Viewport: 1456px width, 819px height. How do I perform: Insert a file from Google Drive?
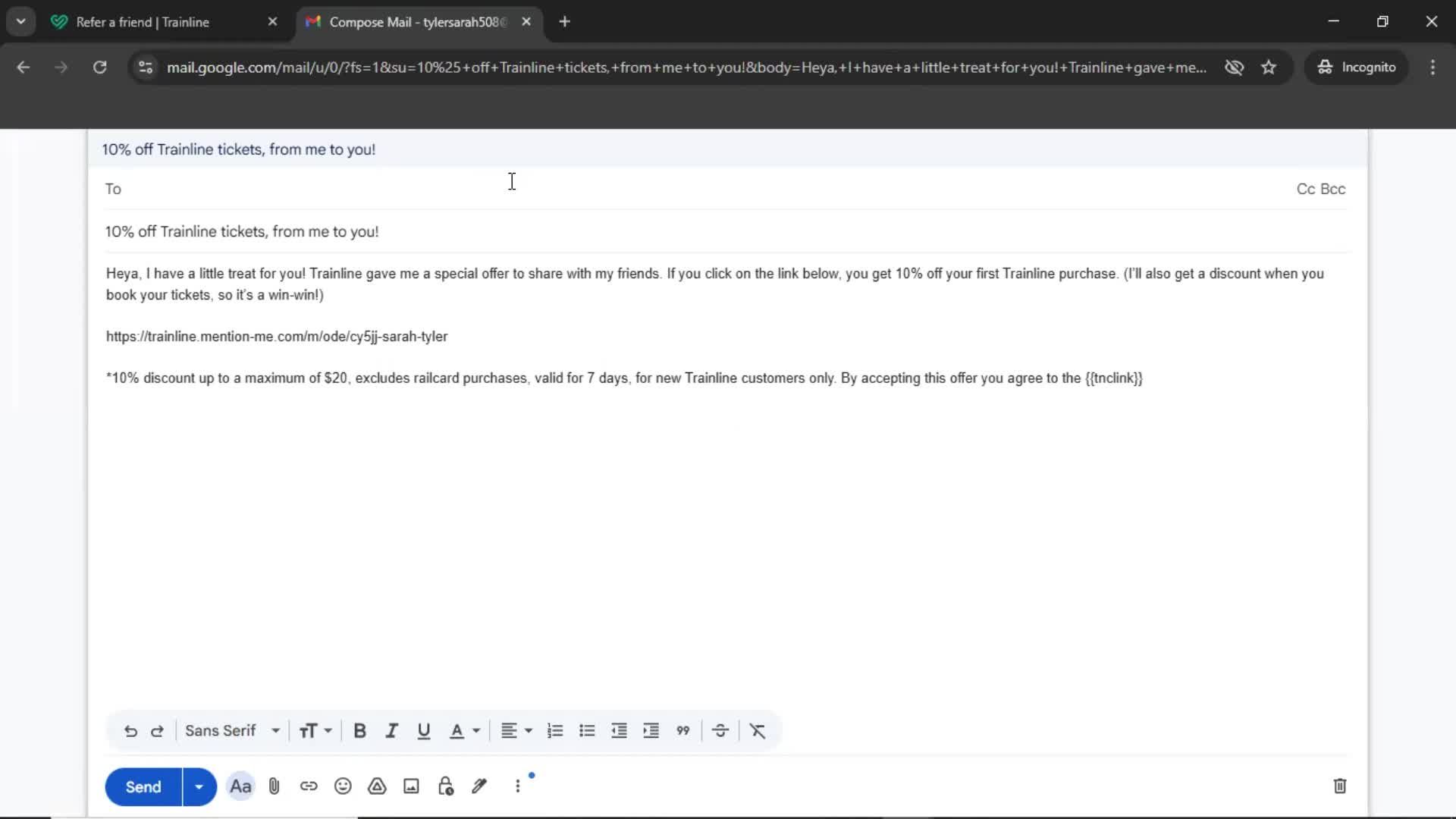coord(377,786)
